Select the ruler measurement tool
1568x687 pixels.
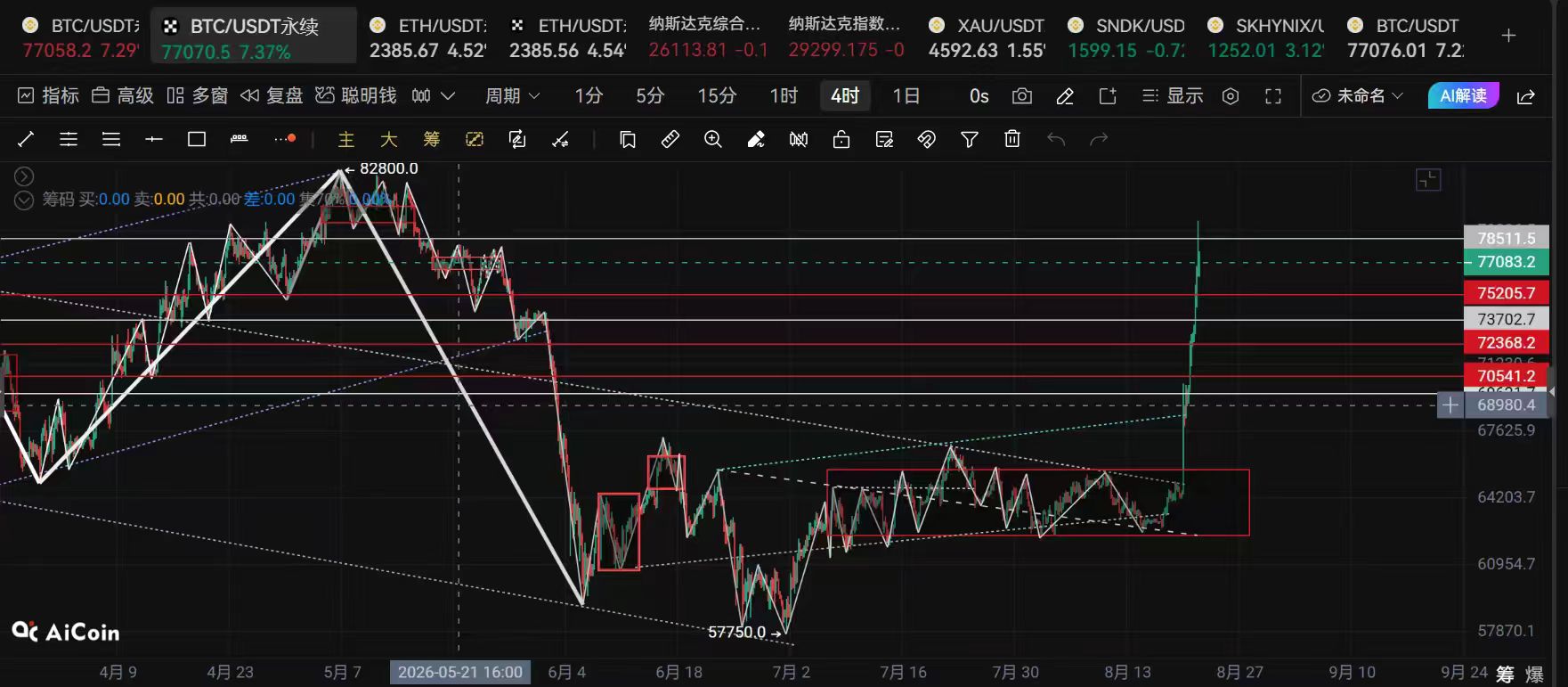(670, 139)
